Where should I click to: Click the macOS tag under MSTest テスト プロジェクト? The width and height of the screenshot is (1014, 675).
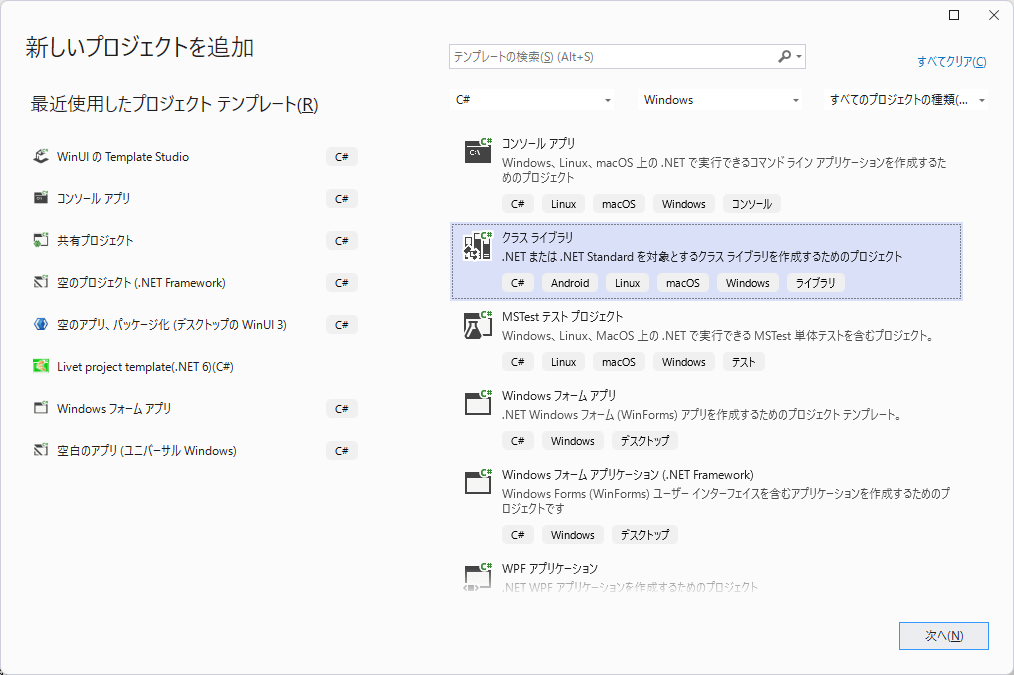click(619, 361)
